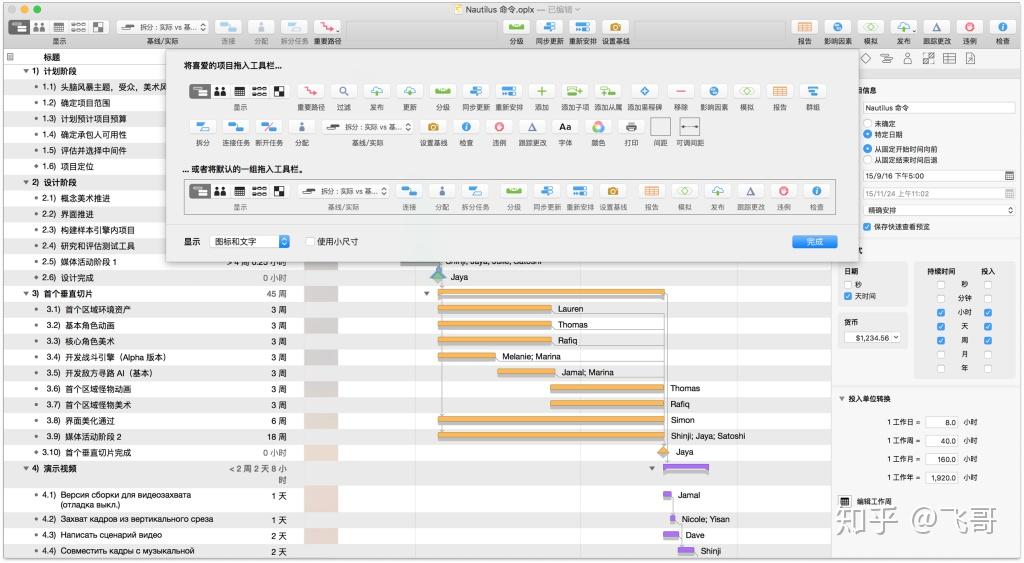This screenshot has height=563, width=1024.
Task: Click 重要路径 icon in the main window toolbar
Action: click(327, 27)
